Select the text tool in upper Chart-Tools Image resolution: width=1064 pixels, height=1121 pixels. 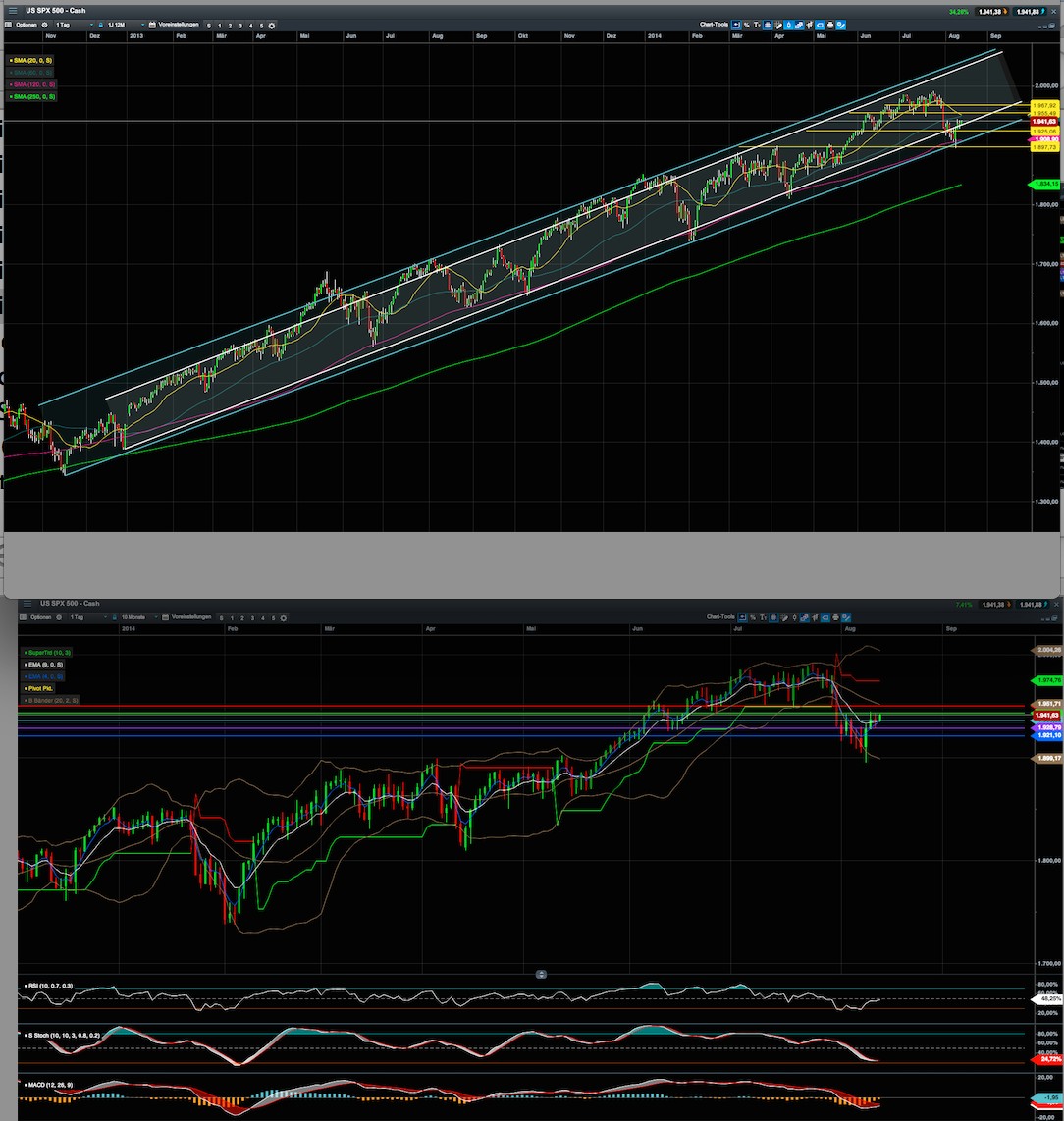[757, 25]
